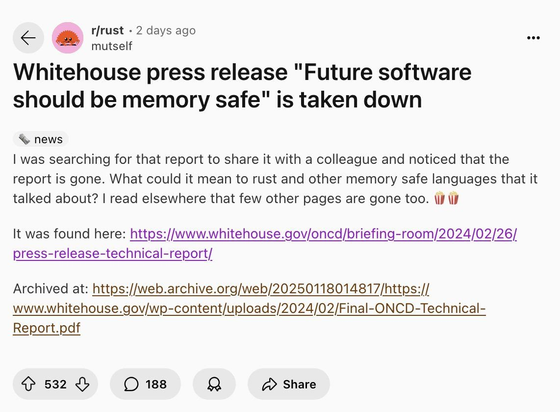The image size is (560, 412).
Task: Click the post title about Whitehouse press release
Action: pos(242,86)
